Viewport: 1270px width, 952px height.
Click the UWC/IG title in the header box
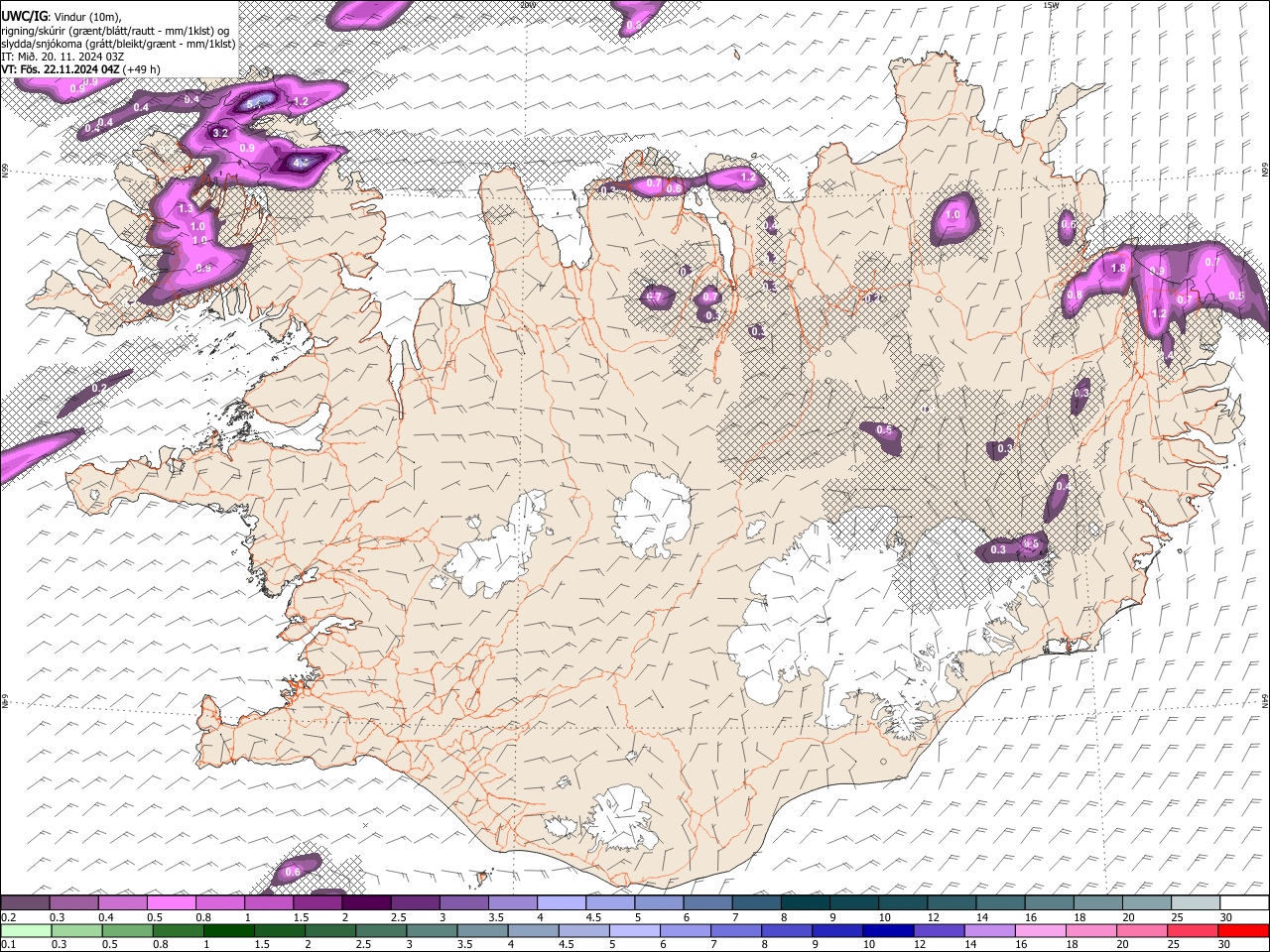point(24,17)
